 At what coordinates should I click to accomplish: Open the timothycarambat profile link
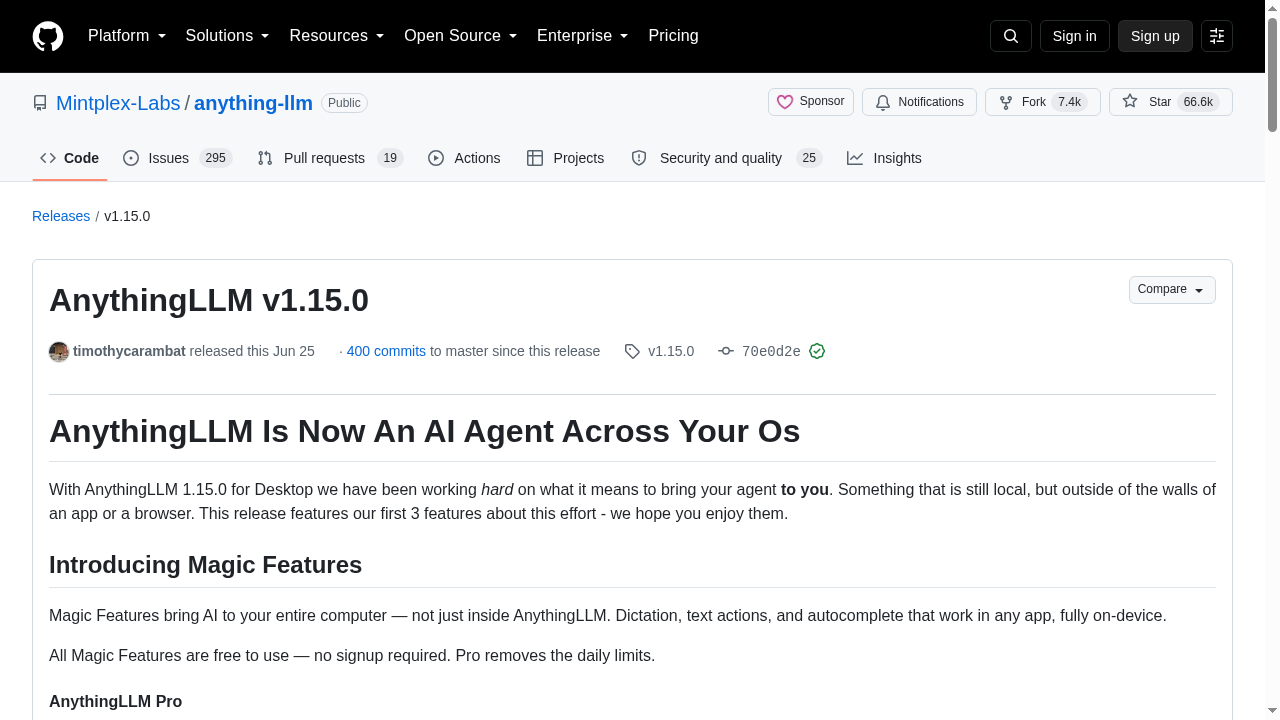129,351
